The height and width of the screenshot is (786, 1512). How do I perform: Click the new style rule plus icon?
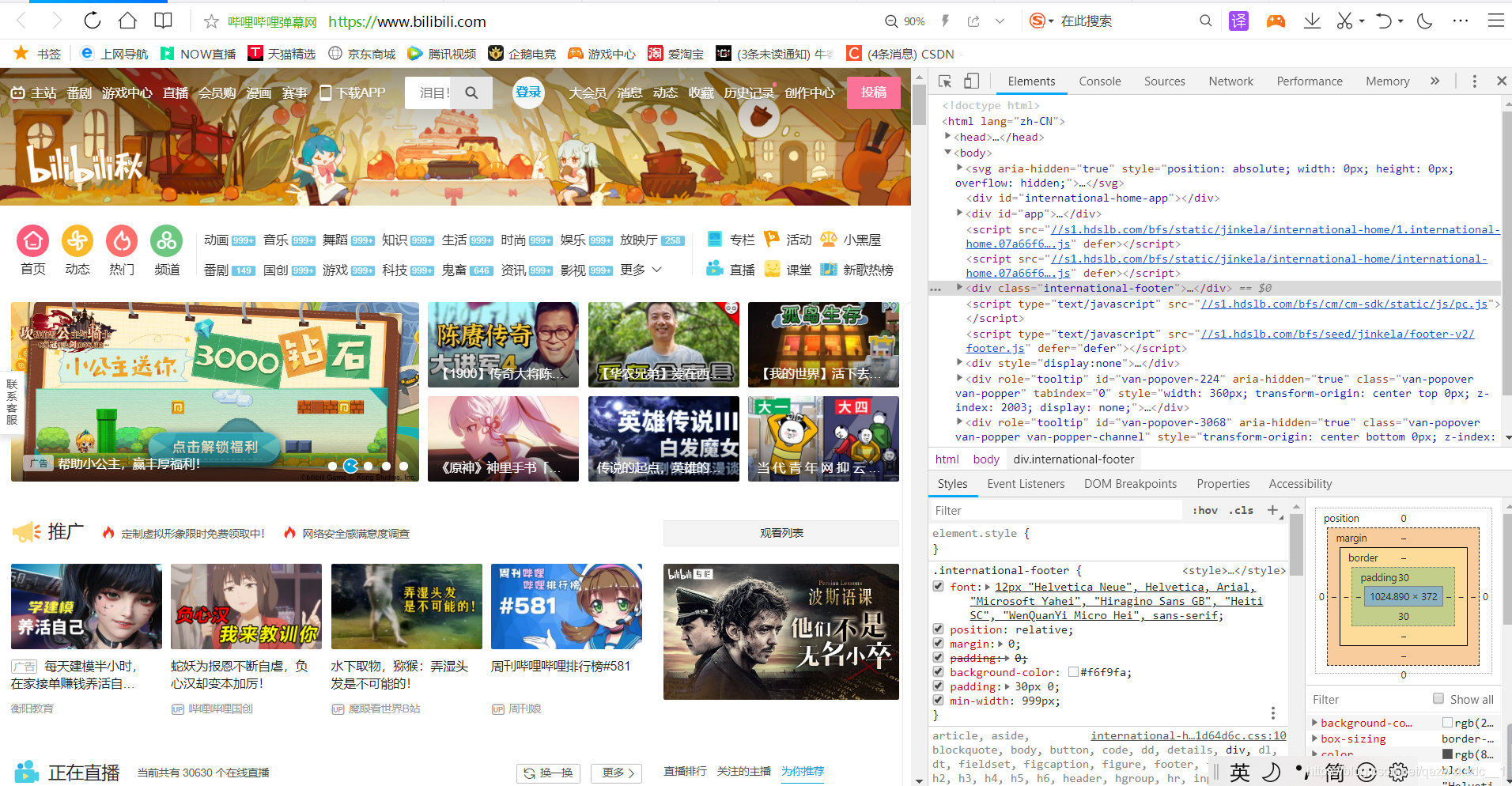pos(1272,510)
